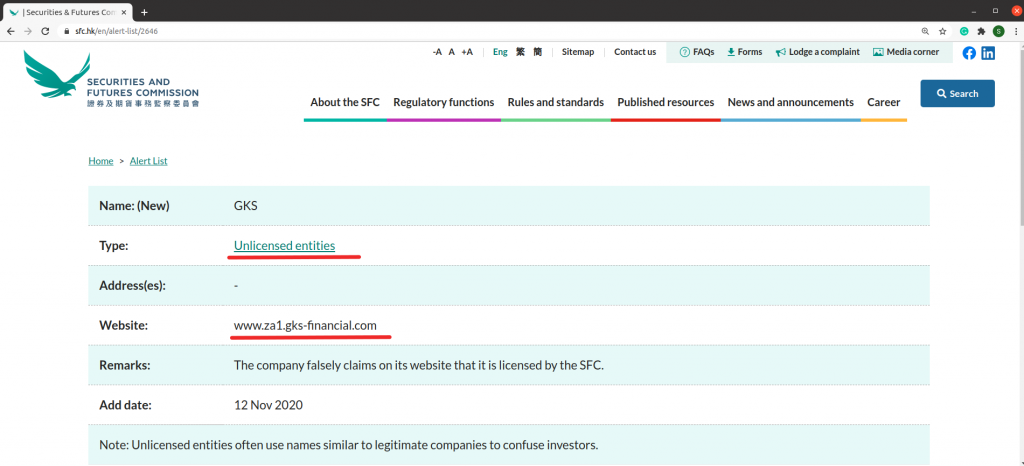Open Regulatory functions menu
This screenshot has width=1024, height=466.
[x=443, y=102]
